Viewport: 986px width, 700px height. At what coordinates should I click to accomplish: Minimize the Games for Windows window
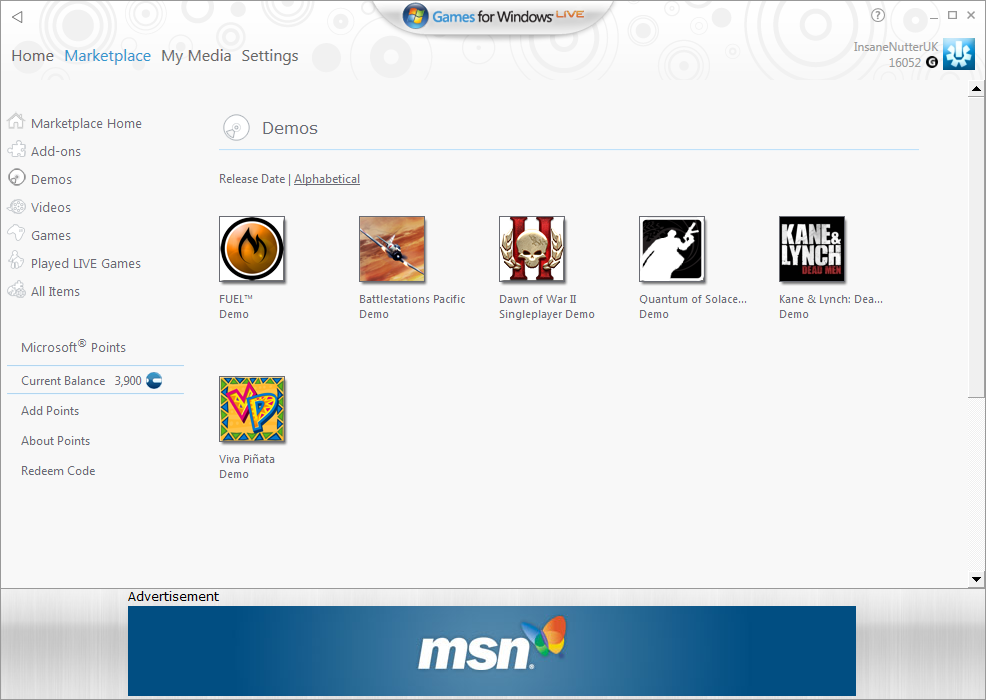934,16
